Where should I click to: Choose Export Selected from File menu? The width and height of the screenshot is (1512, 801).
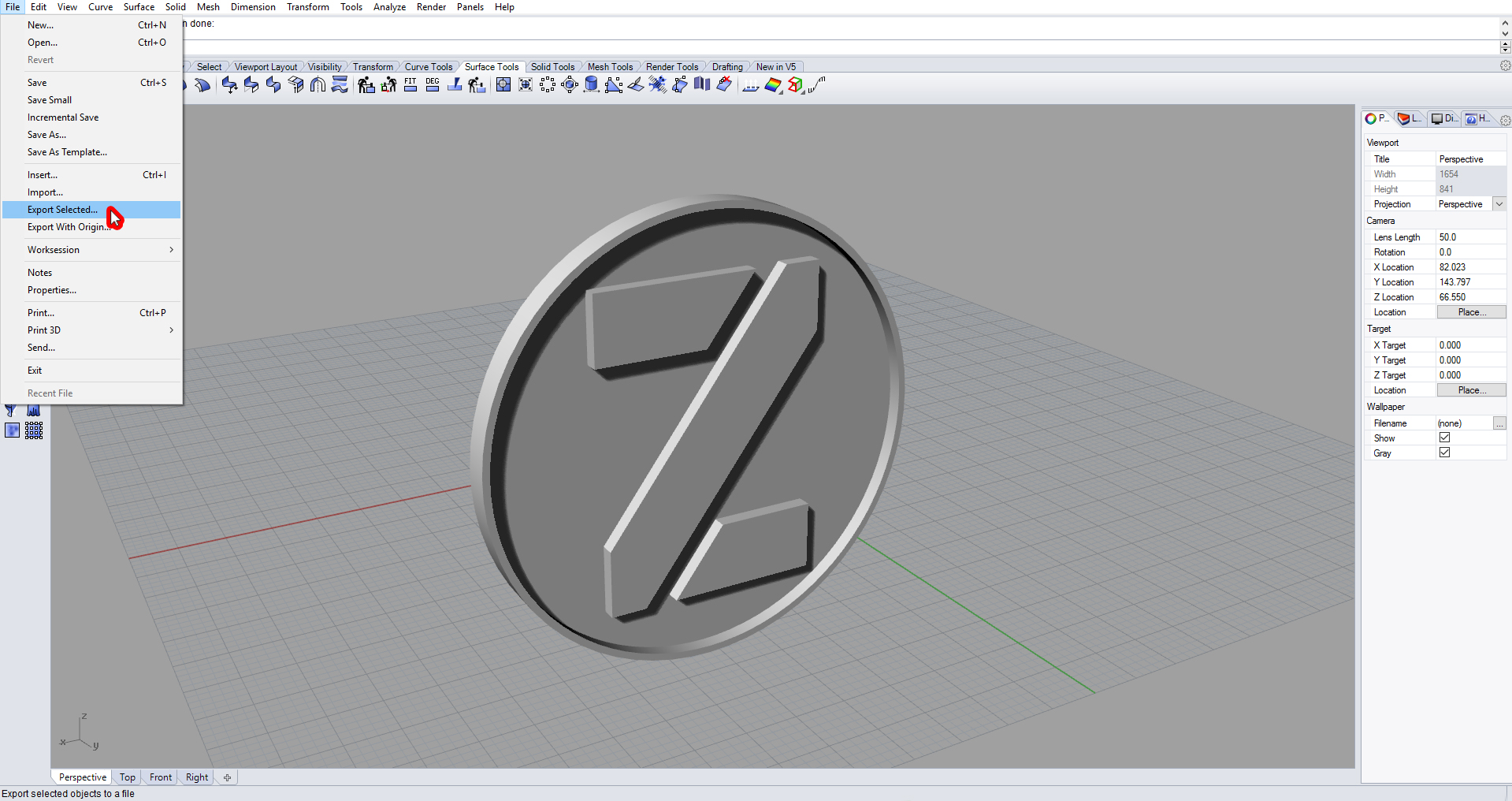[63, 210]
